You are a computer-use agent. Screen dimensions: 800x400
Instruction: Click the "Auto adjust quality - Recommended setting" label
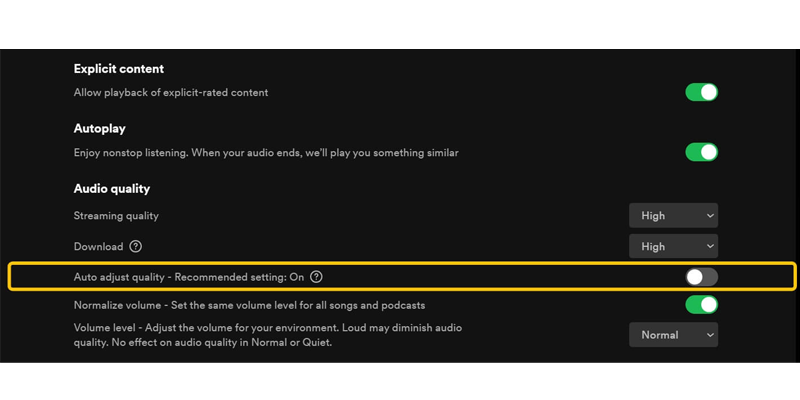[188, 277]
